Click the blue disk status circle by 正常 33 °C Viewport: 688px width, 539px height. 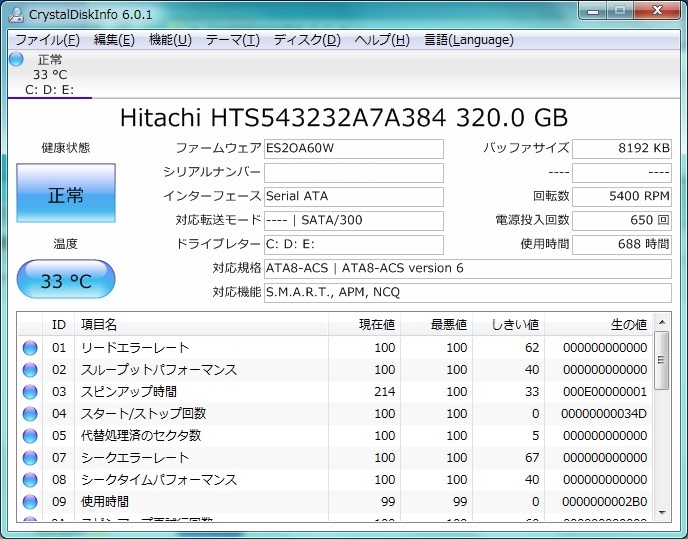click(16, 59)
